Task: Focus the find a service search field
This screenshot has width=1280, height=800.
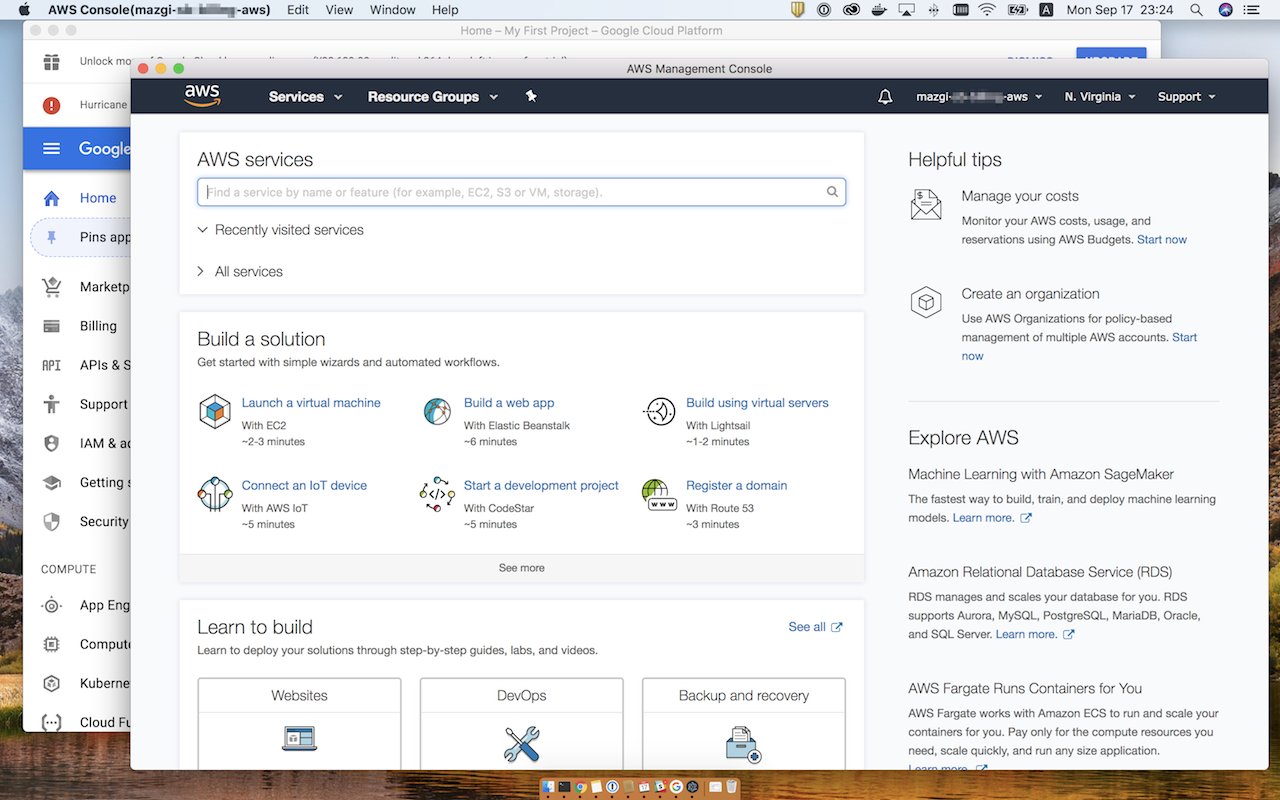Action: tap(512, 192)
